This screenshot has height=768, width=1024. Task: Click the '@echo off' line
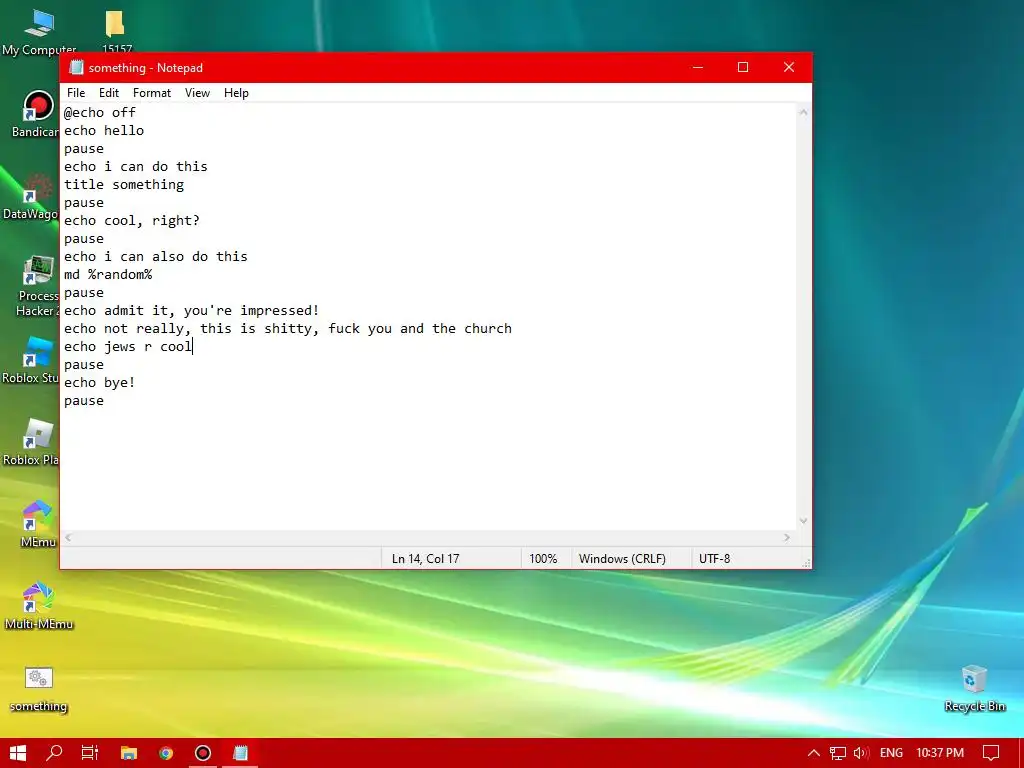click(99, 112)
